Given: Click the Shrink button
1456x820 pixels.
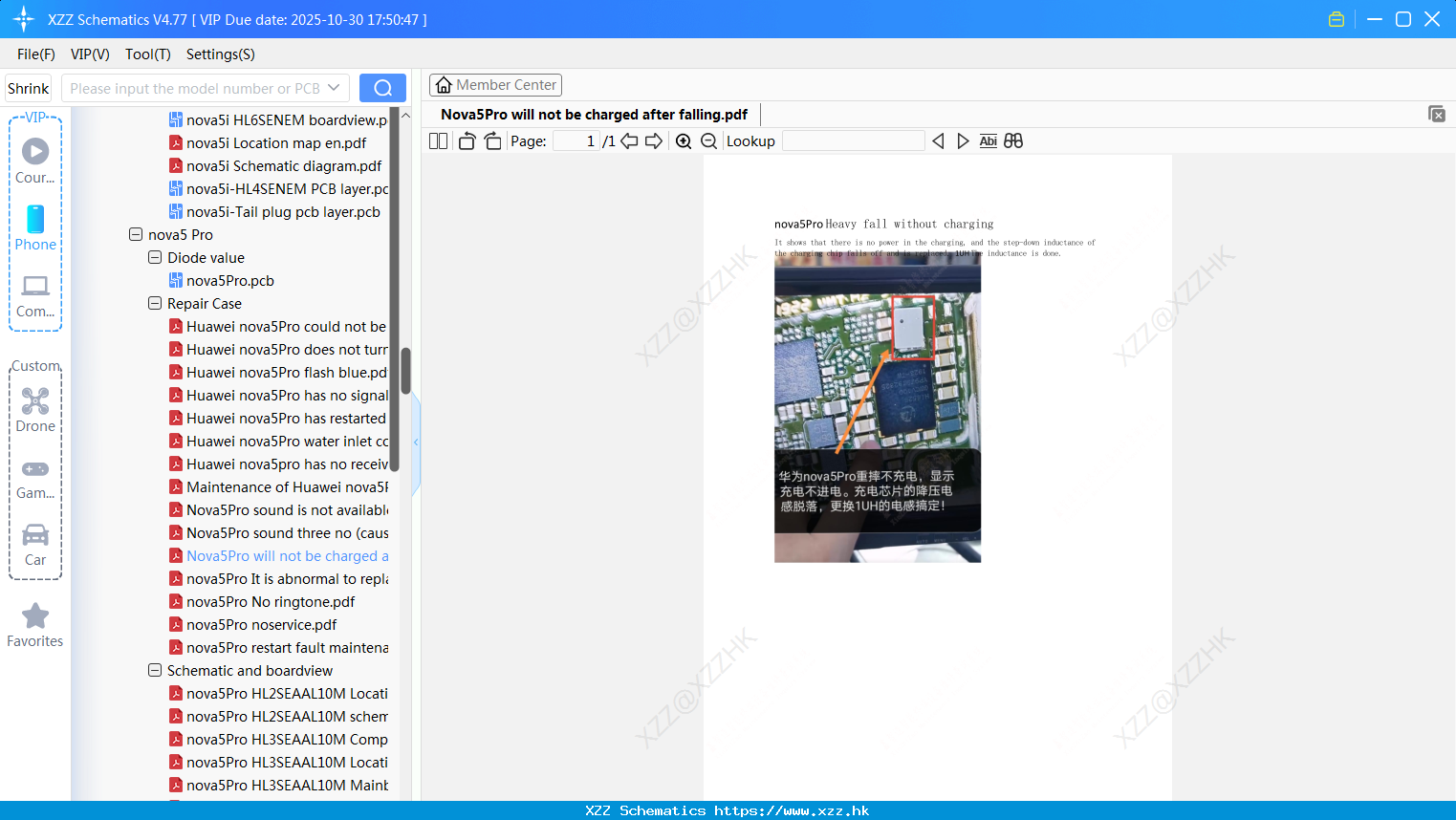Looking at the screenshot, I should [x=28, y=88].
